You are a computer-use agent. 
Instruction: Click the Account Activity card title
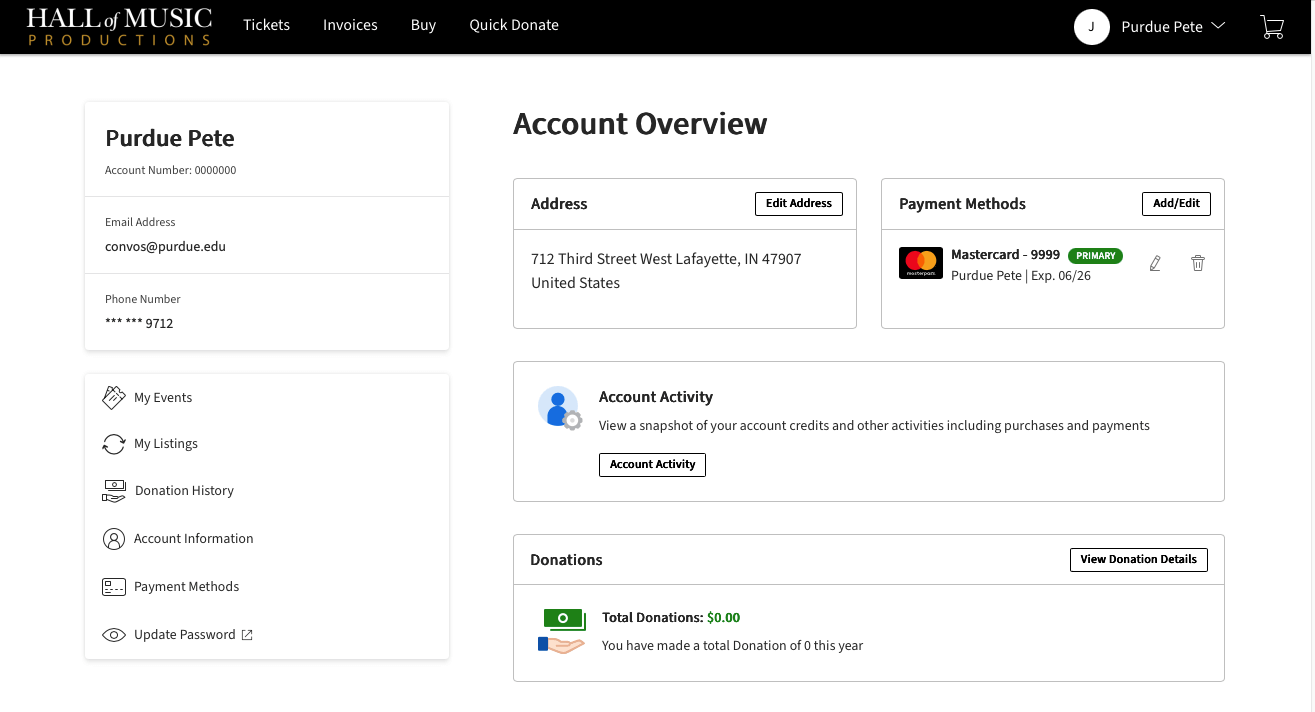[656, 397]
